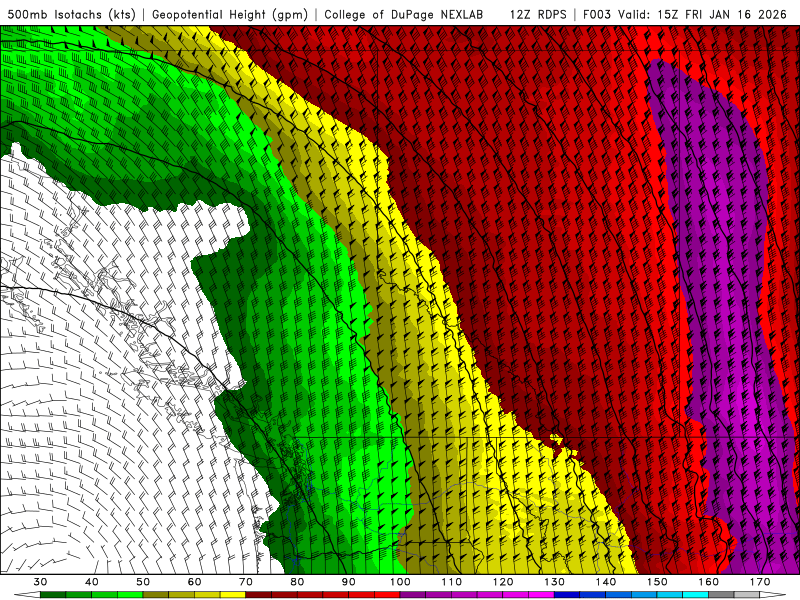Select the 100 kts legend label
The width and height of the screenshot is (800, 600).
pos(400,582)
